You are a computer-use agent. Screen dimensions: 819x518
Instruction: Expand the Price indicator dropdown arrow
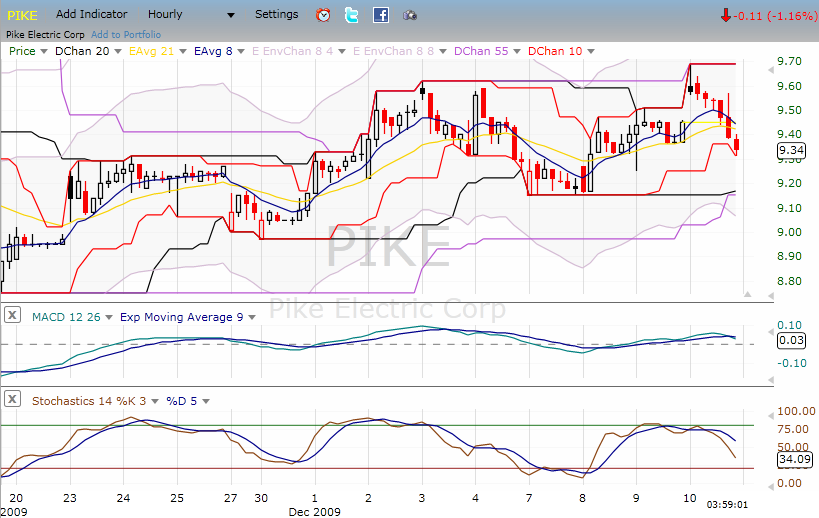pyautogui.click(x=44, y=51)
